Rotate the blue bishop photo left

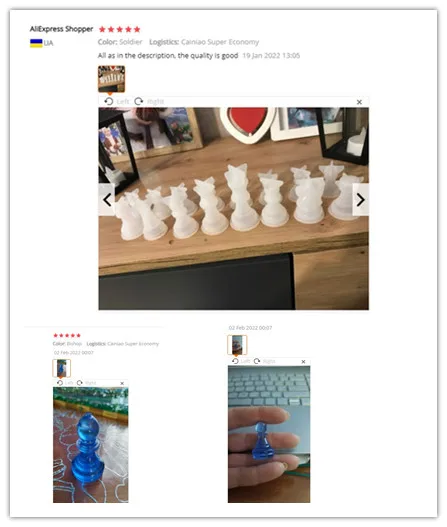pos(65,383)
